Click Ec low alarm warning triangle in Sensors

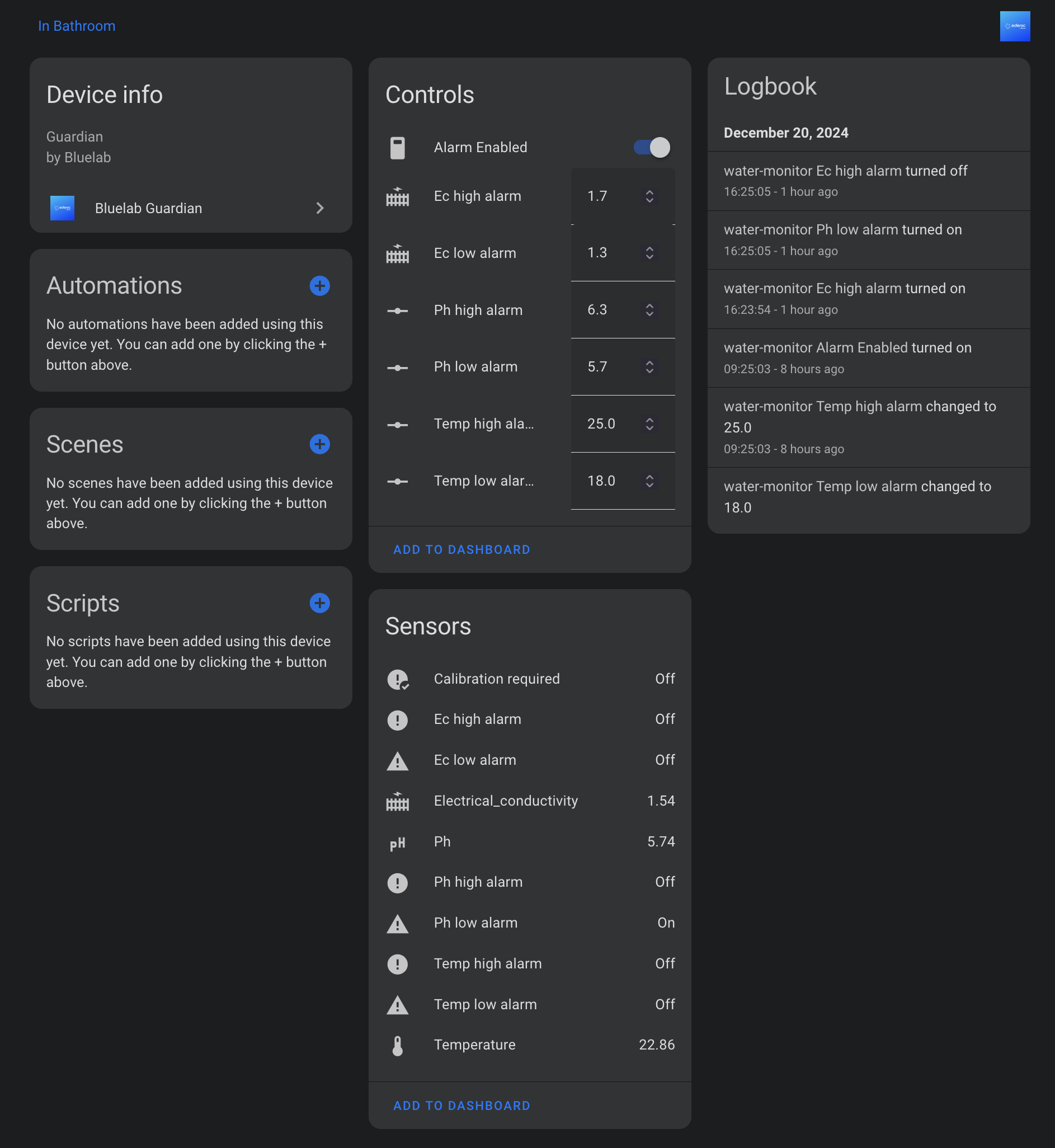pyautogui.click(x=397, y=760)
